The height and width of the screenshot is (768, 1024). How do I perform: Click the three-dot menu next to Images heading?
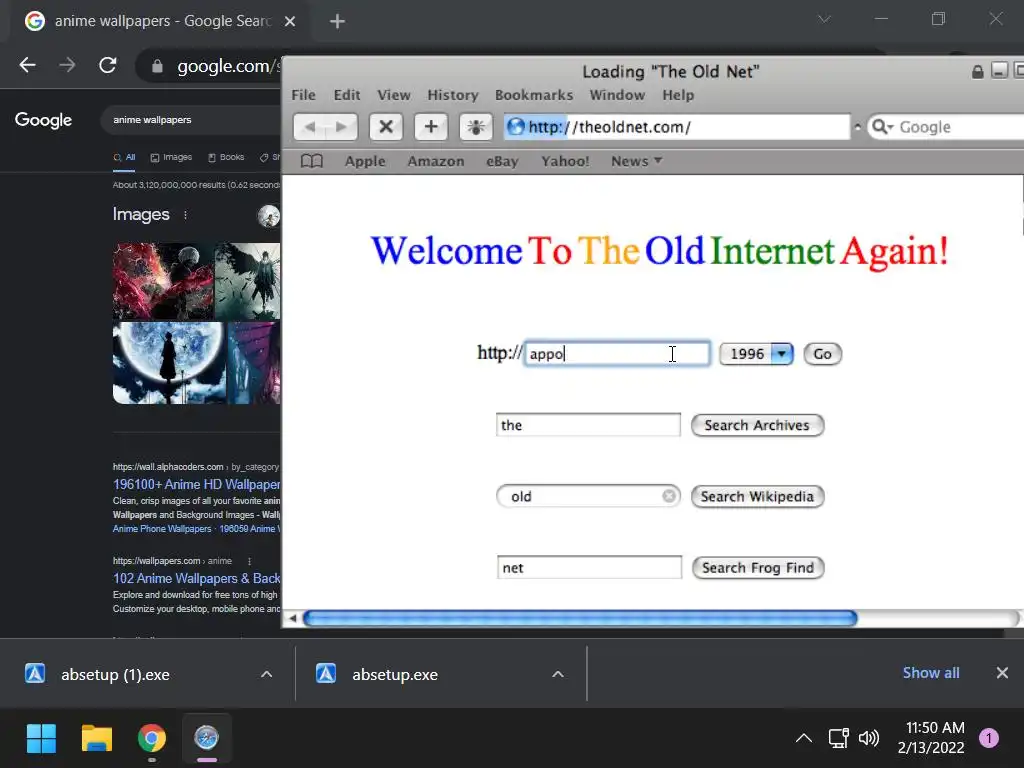[x=185, y=215]
